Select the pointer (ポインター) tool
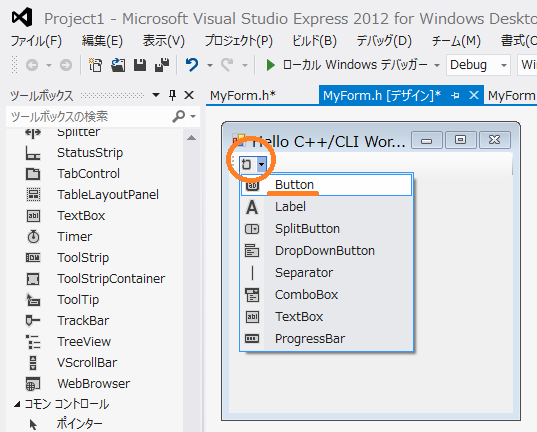Image resolution: width=537 pixels, height=432 pixels. (x=79, y=424)
